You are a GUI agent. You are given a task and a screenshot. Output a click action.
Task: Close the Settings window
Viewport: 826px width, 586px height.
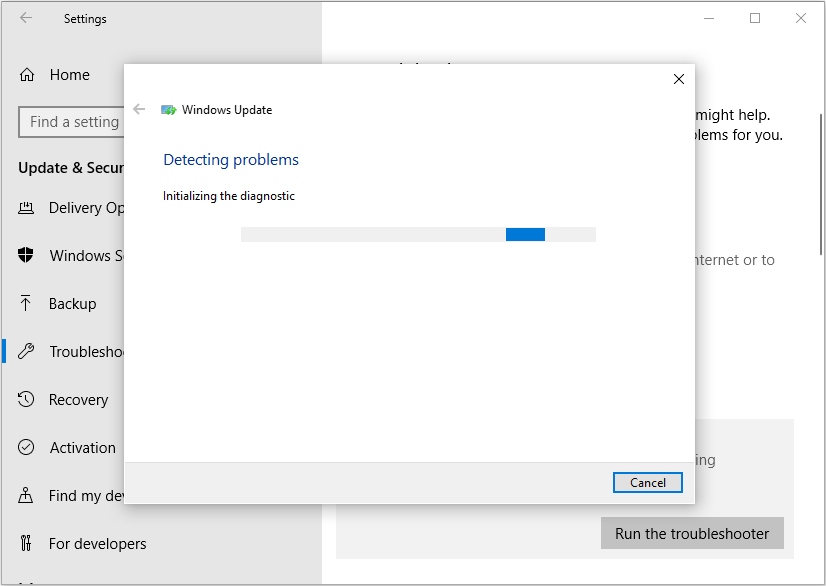800,18
